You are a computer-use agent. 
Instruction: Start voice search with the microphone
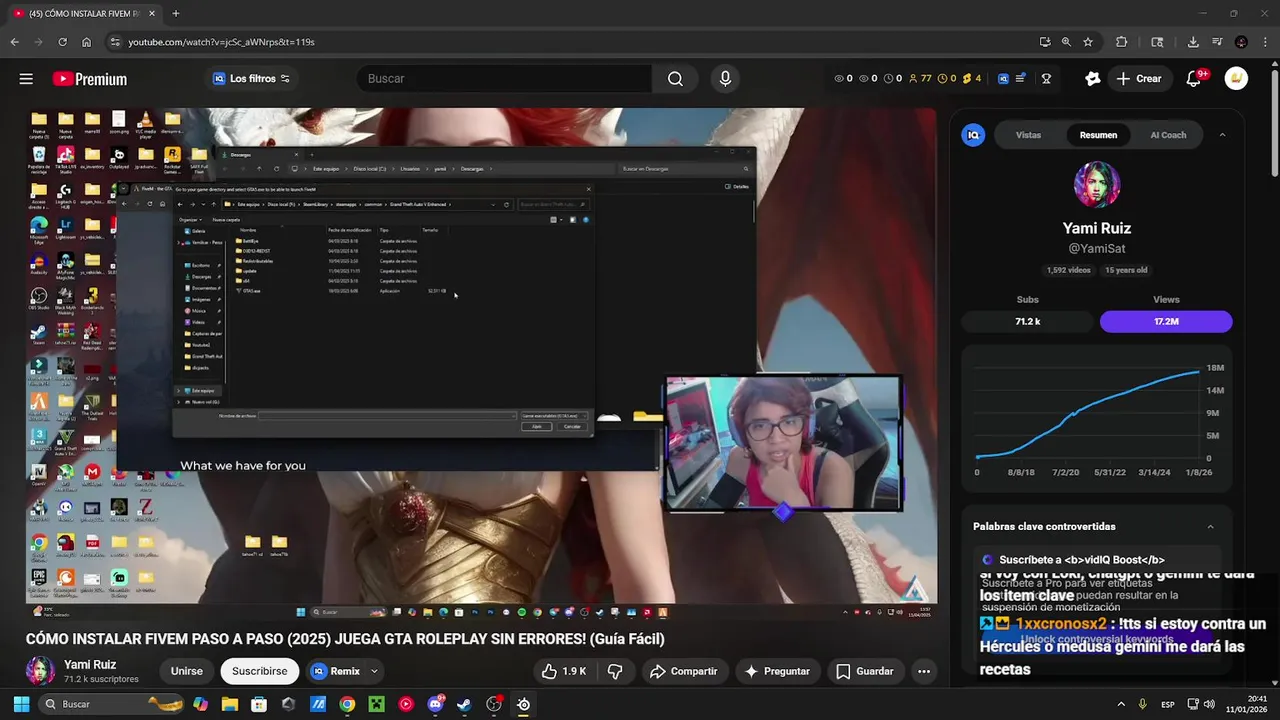pyautogui.click(x=725, y=79)
